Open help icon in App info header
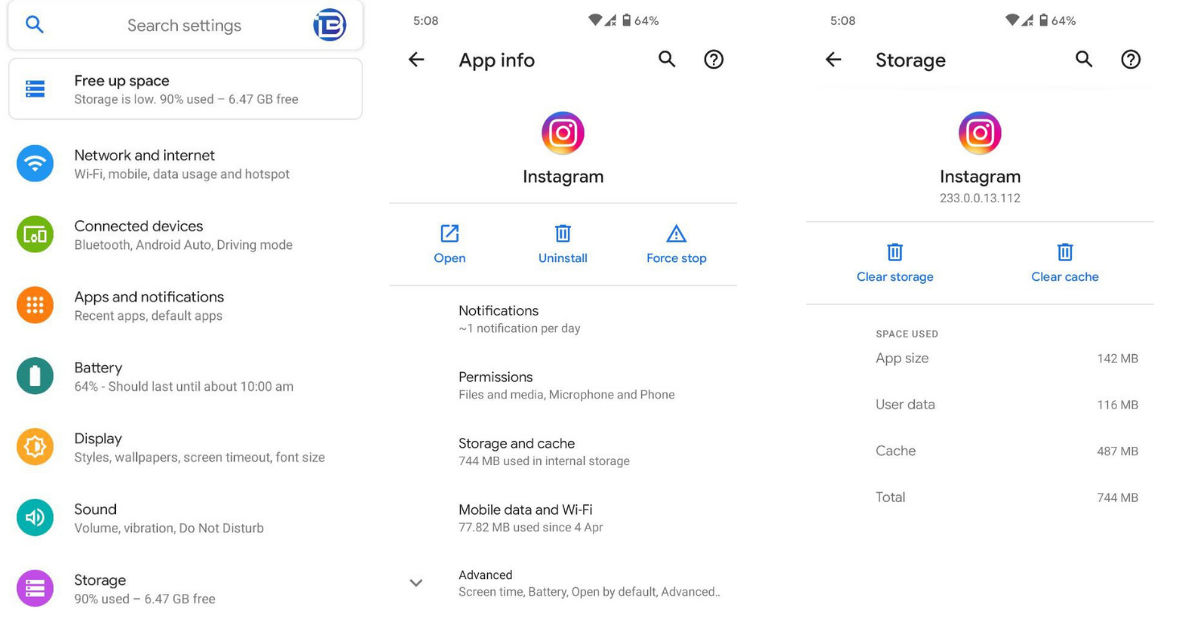The width and height of the screenshot is (1200, 630). tap(714, 59)
